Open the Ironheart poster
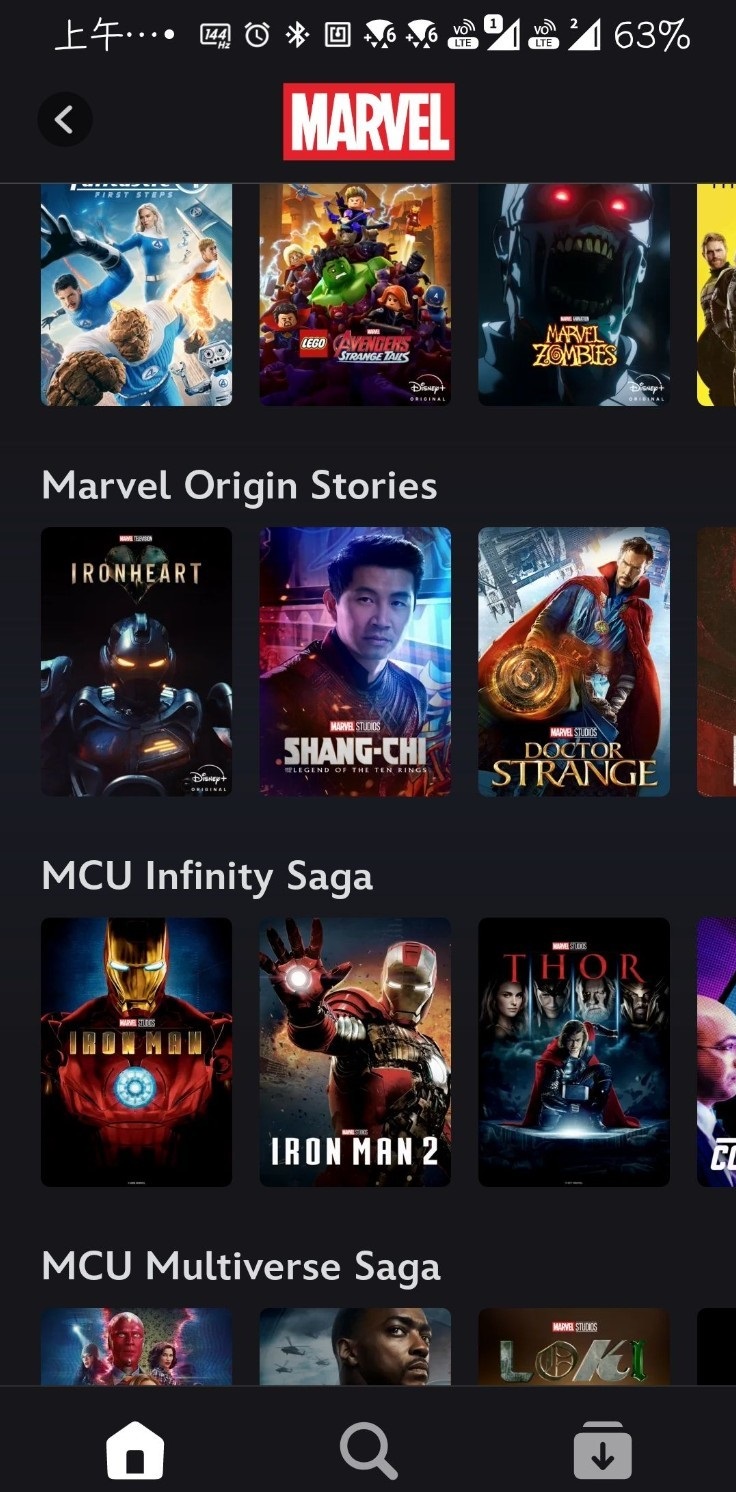Screen dimensions: 736x1492 [136, 662]
